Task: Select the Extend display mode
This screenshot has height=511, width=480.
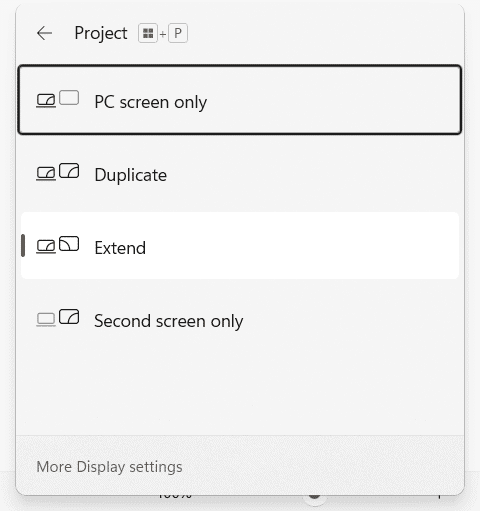Action: [240, 246]
